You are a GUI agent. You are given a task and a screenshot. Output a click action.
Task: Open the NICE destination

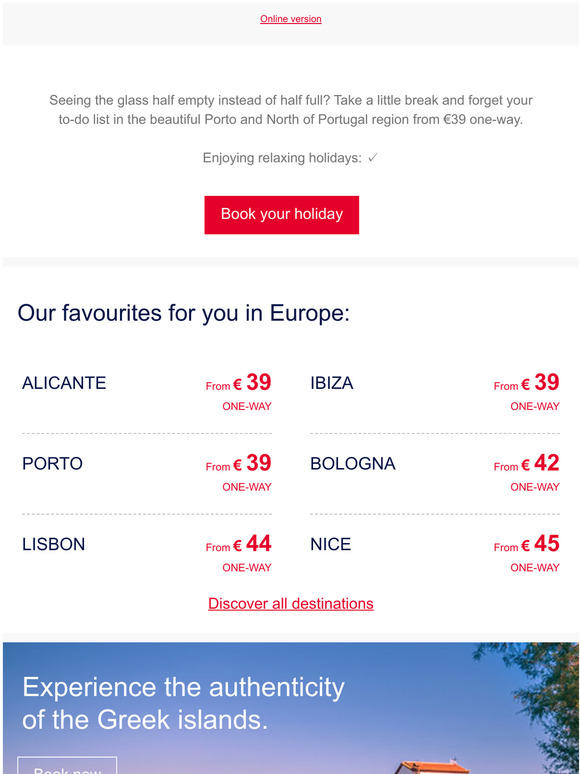330,544
